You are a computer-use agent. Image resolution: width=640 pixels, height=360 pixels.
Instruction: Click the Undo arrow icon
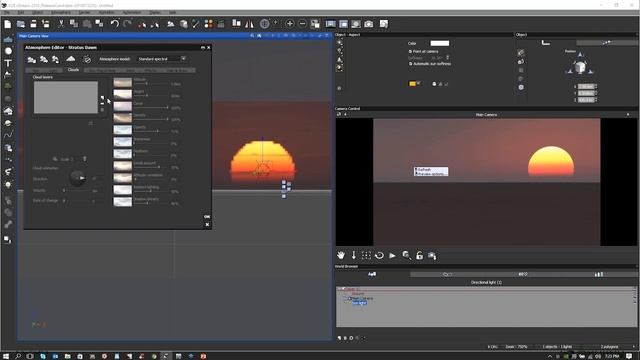pyautogui.click(x=115, y=24)
